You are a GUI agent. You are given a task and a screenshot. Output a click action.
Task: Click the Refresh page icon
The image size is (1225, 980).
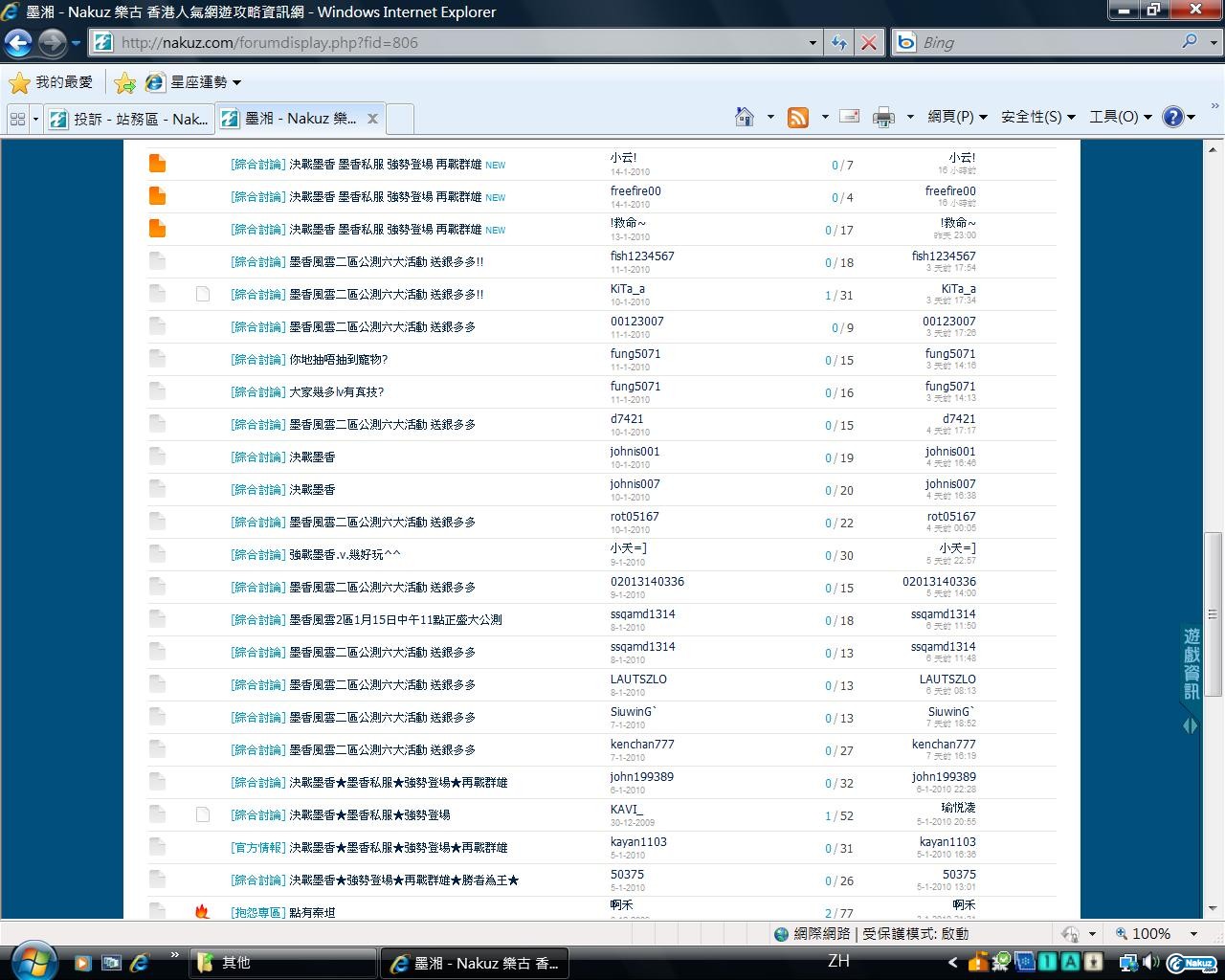click(x=839, y=42)
